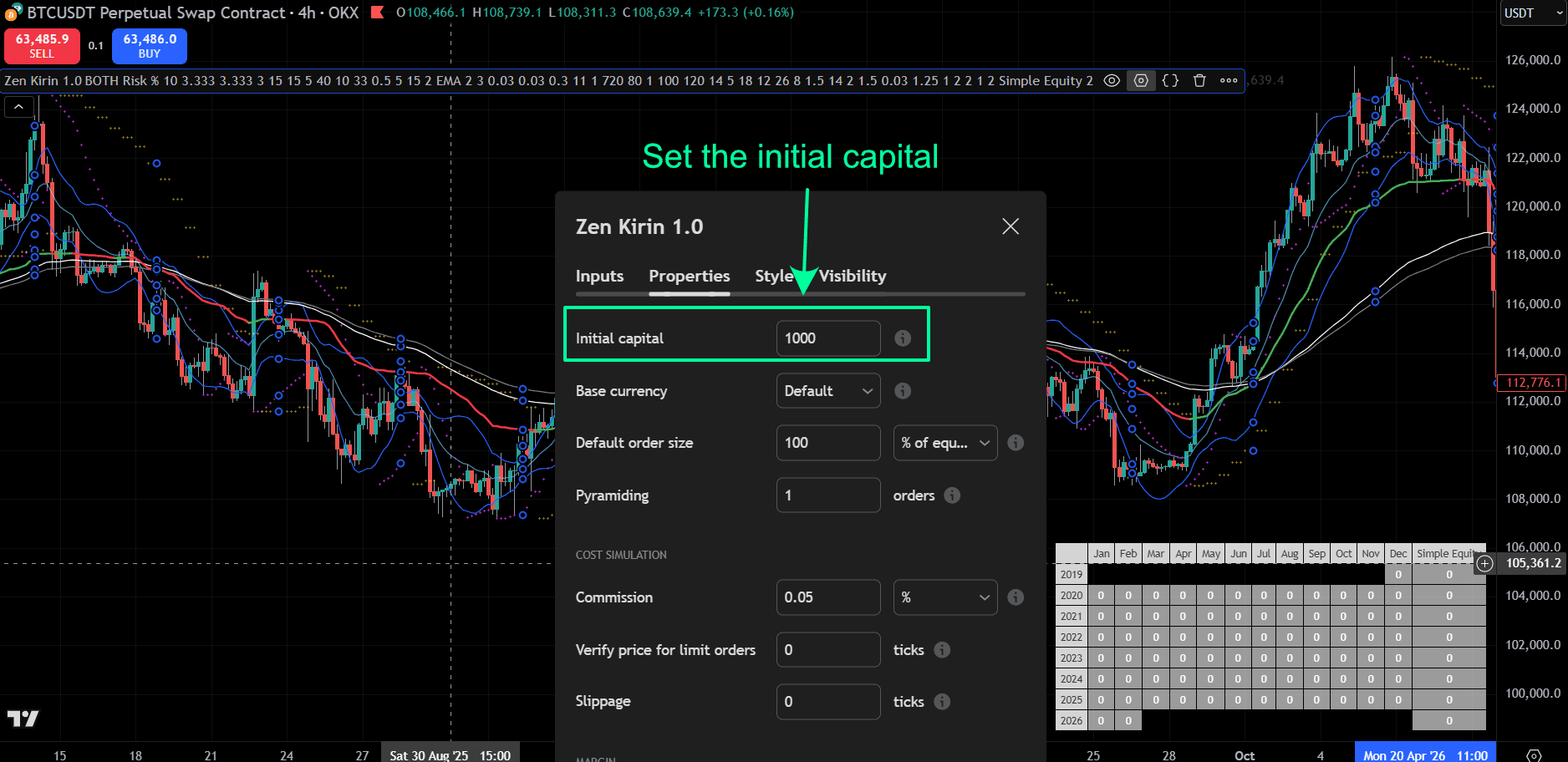Open more options with the ellipsis icon
The width and height of the screenshot is (1568, 762).
1228,80
